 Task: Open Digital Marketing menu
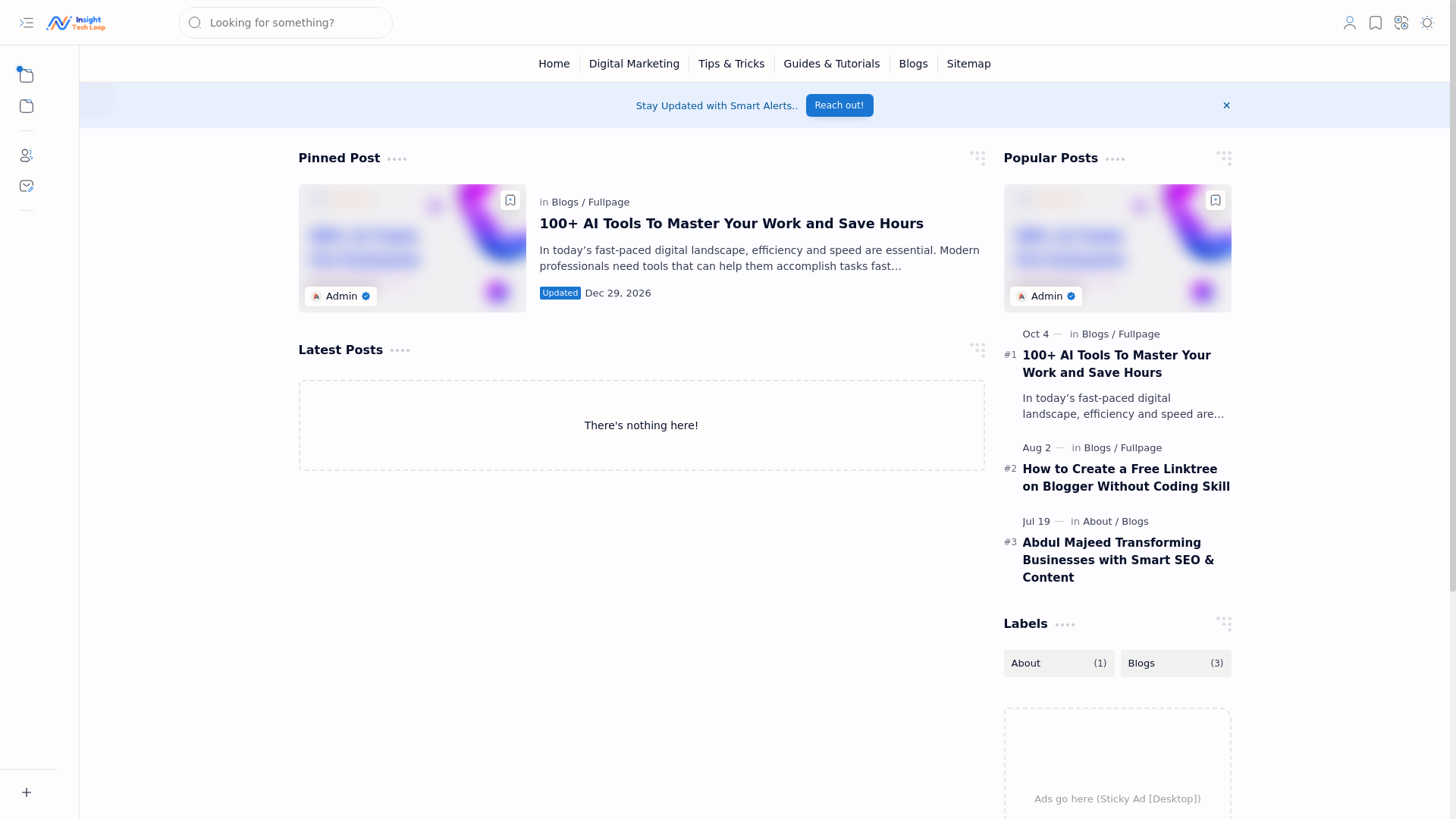634,64
